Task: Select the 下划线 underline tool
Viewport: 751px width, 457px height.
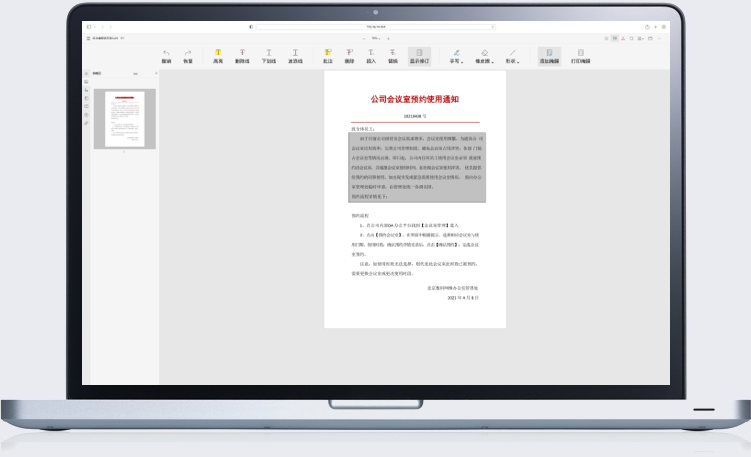Action: click(x=269, y=55)
